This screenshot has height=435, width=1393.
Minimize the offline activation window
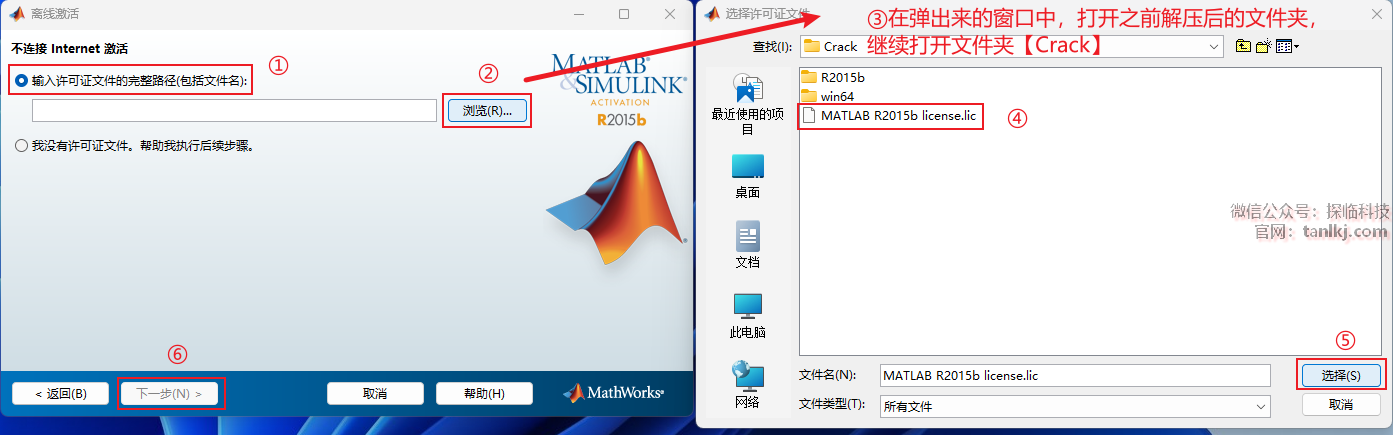coord(578,14)
